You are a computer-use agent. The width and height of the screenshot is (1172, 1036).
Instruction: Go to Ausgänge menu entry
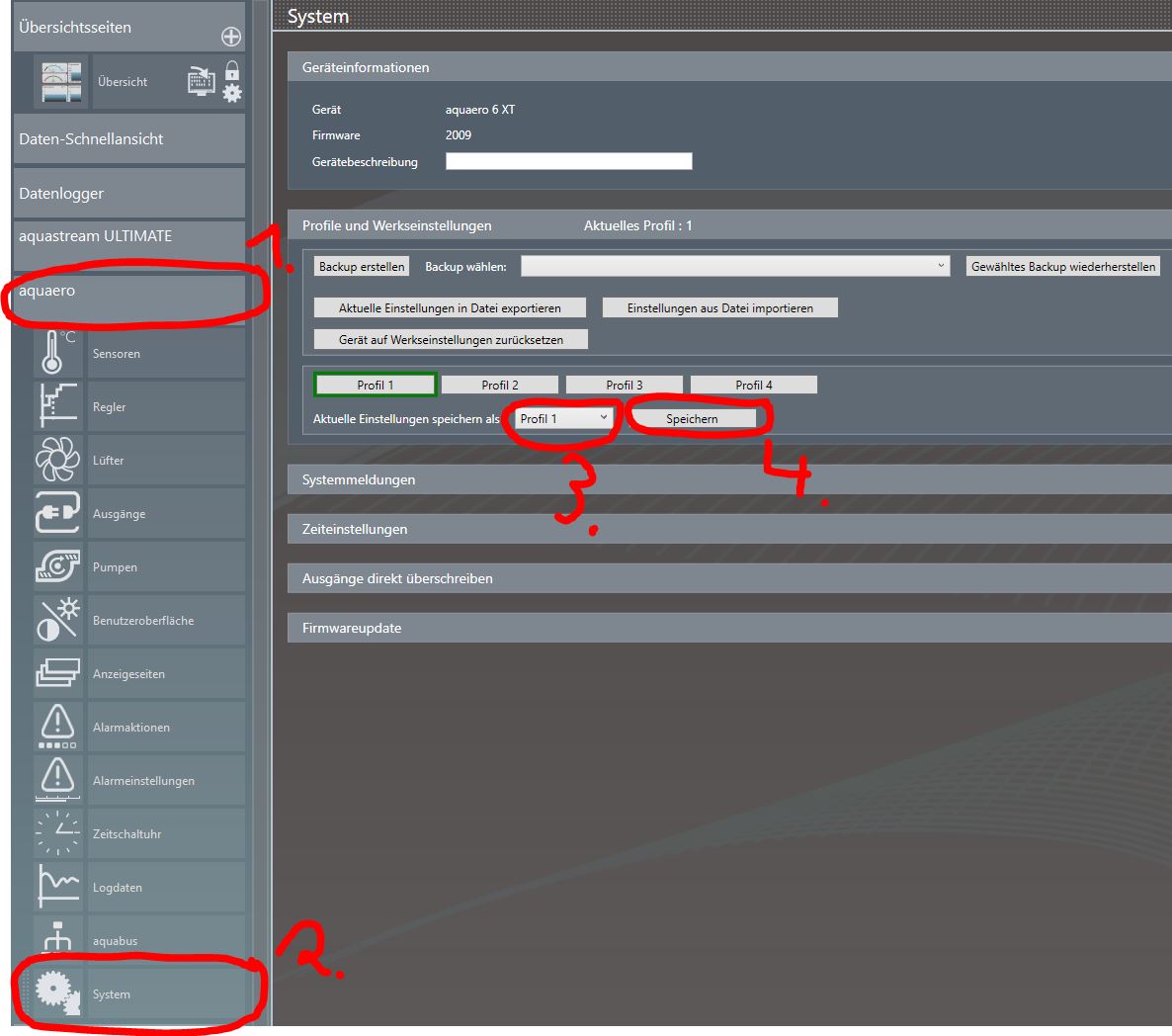[166, 513]
